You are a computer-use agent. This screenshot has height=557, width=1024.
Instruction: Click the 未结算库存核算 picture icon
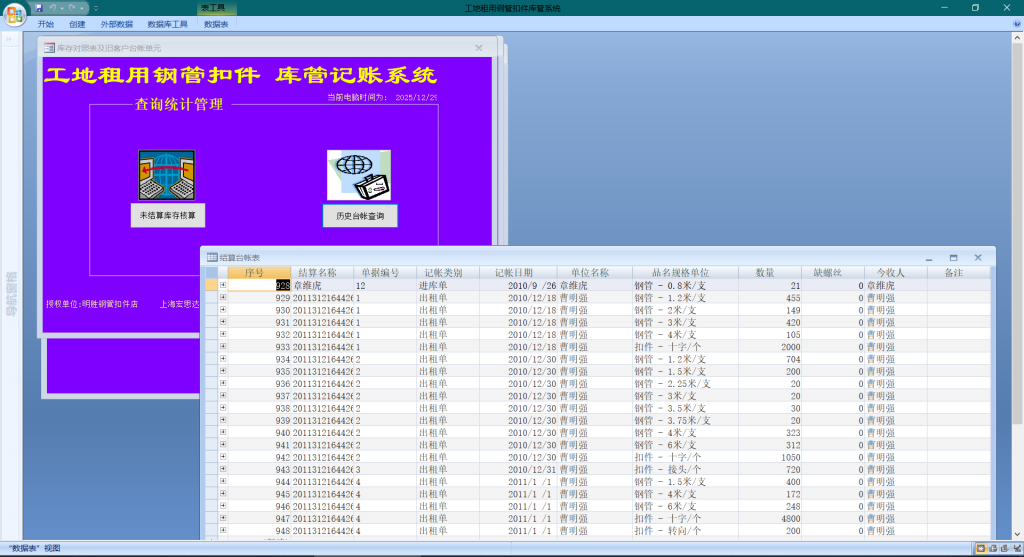click(x=166, y=175)
